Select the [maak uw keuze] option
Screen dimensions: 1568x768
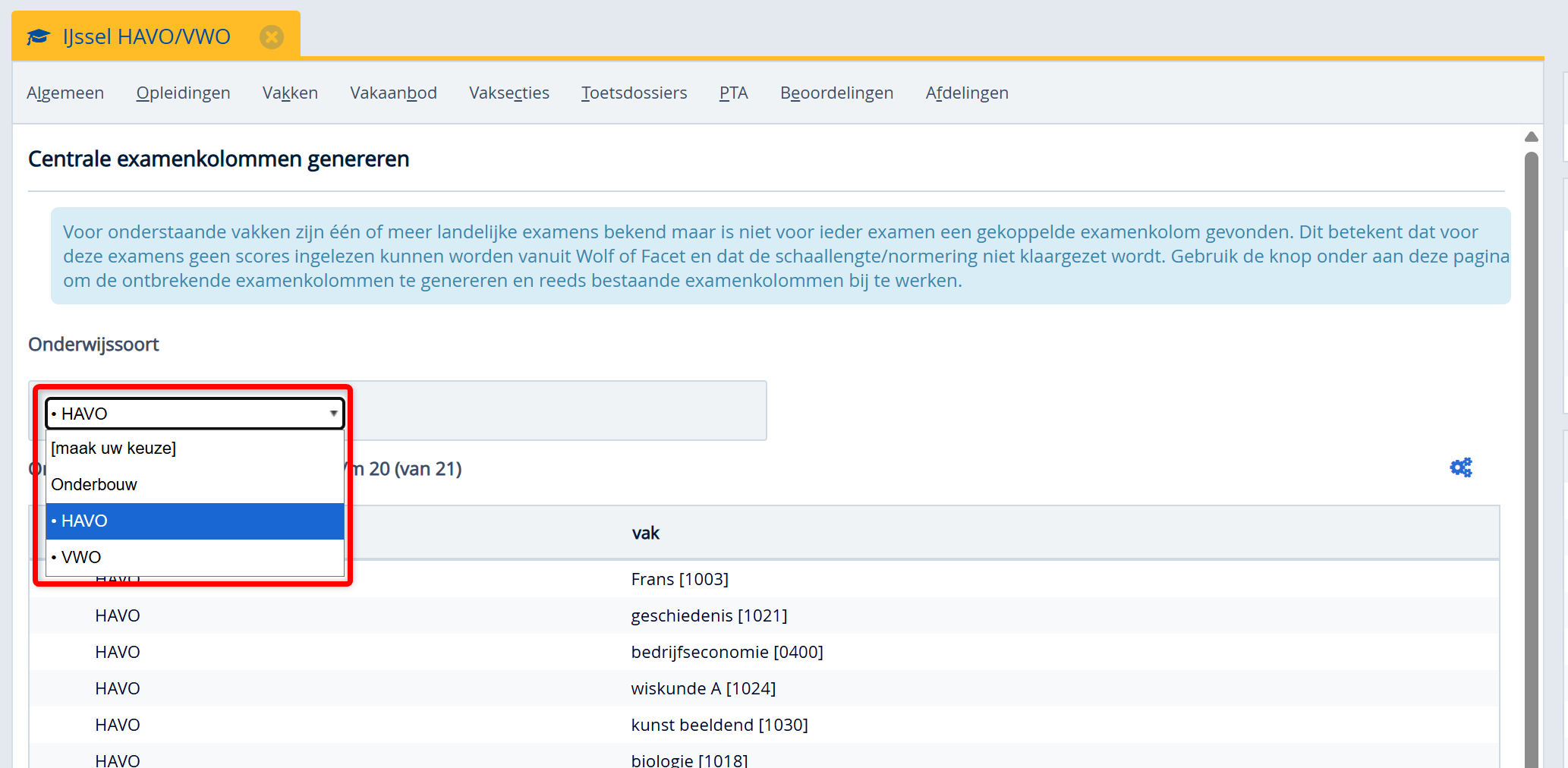click(x=194, y=449)
